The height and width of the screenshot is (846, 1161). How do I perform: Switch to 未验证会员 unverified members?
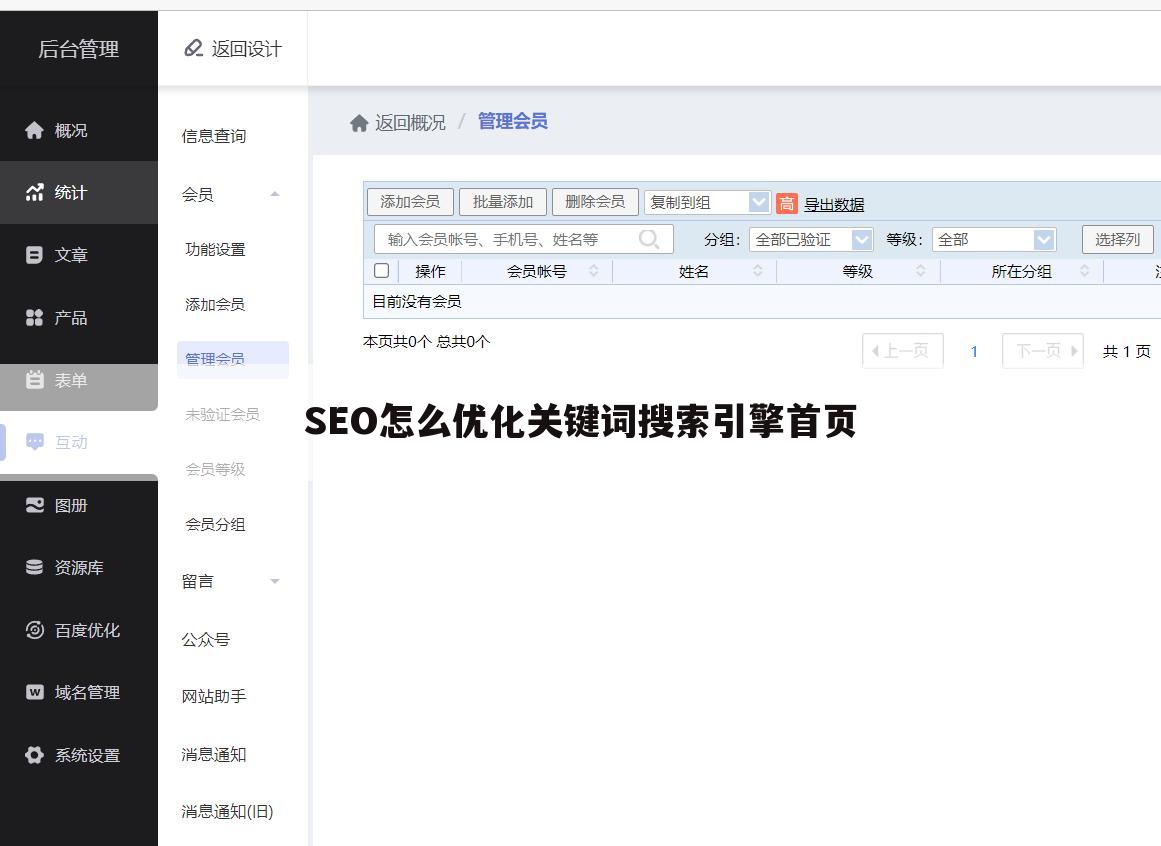[x=222, y=414]
